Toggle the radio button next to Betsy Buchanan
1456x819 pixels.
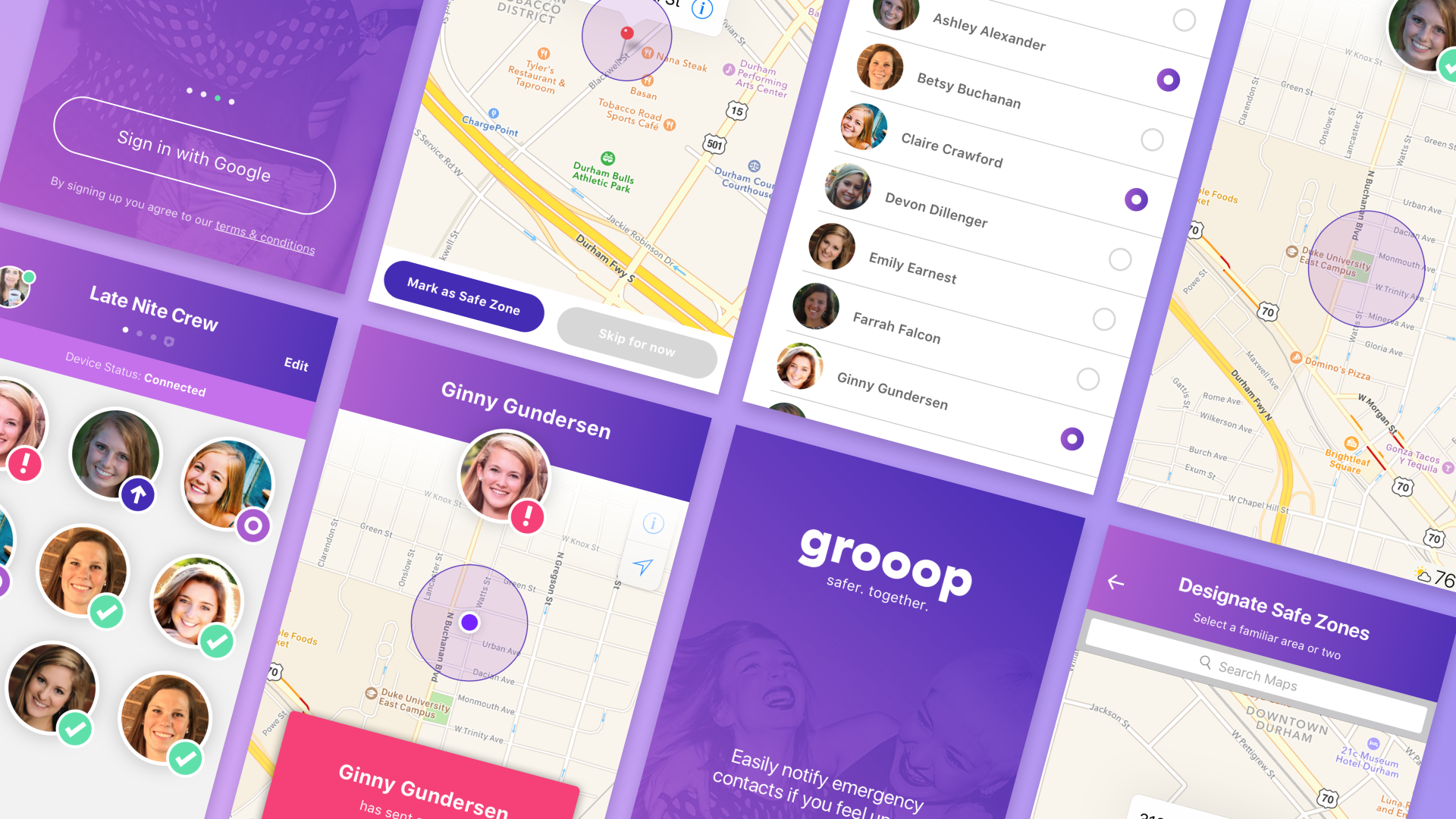click(1162, 78)
